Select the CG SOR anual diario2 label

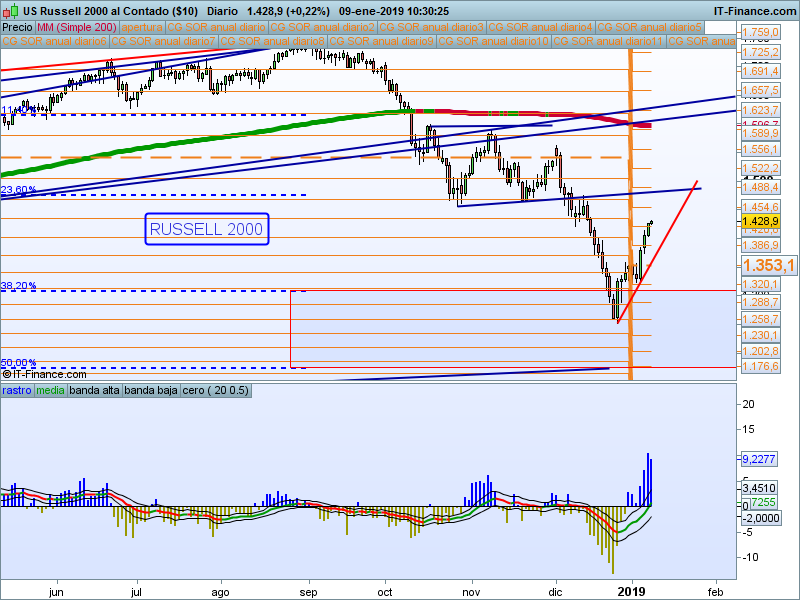(x=322, y=27)
